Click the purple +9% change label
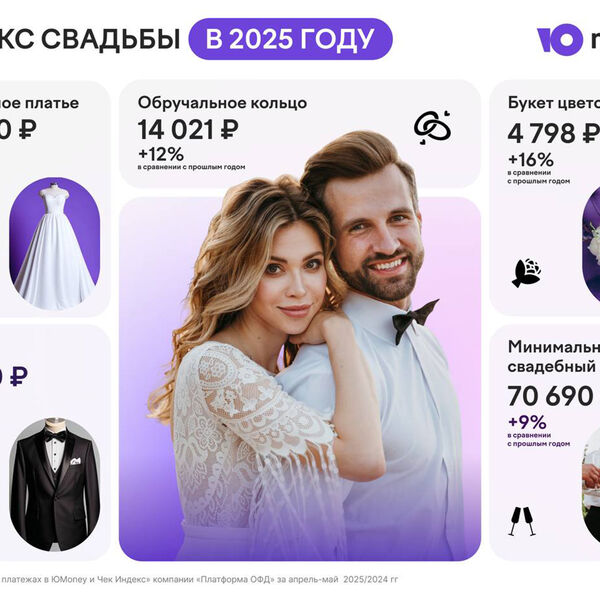This screenshot has height=600, width=600. pos(527,422)
